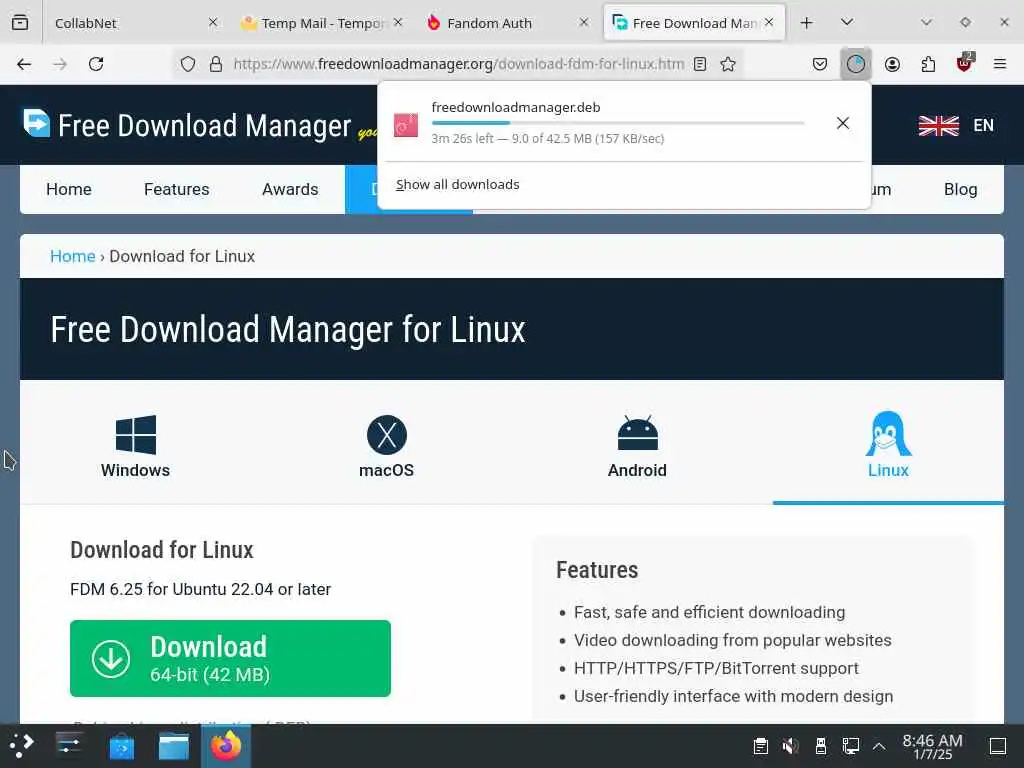The width and height of the screenshot is (1024, 768).
Task: Close the Temp Mail tab
Action: [x=398, y=22]
